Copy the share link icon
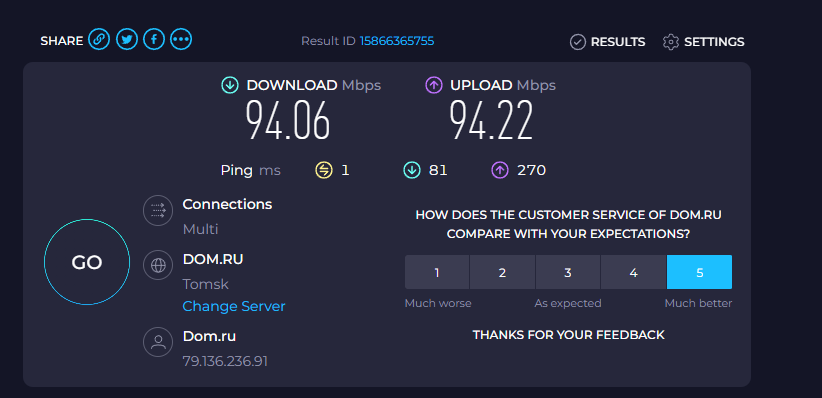 [99, 39]
